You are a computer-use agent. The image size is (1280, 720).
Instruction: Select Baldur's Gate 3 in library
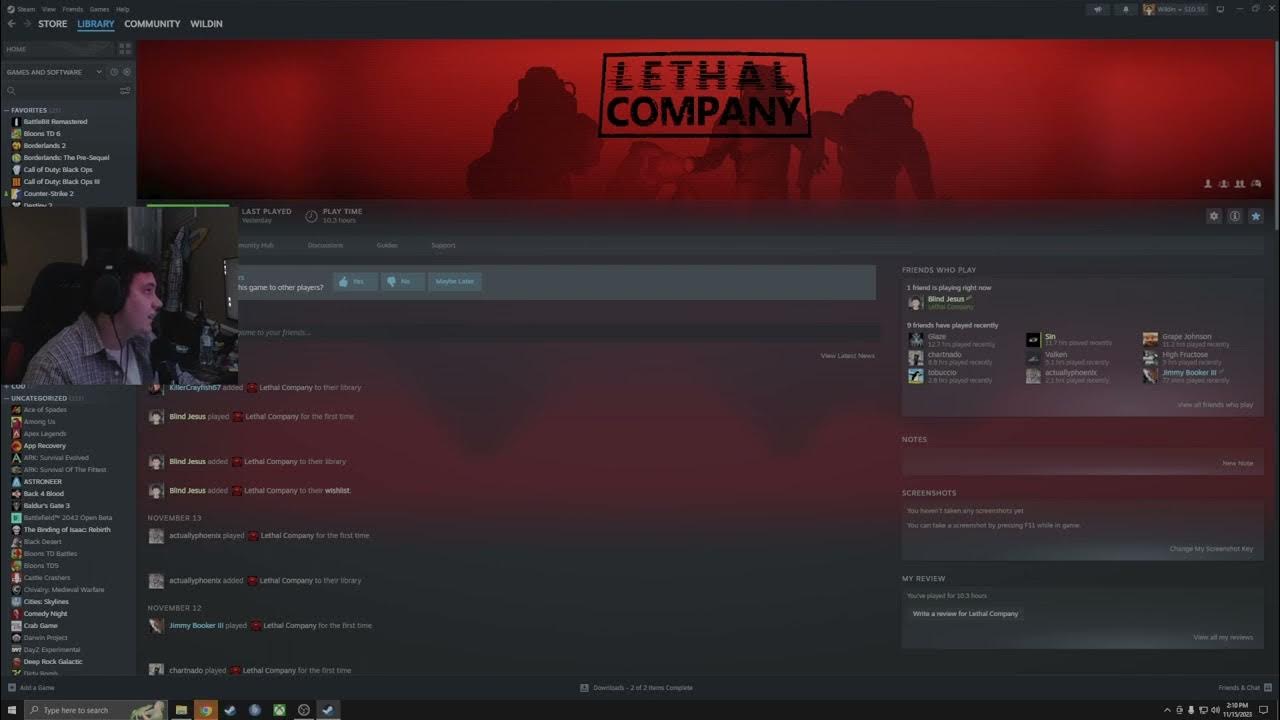tap(46, 506)
